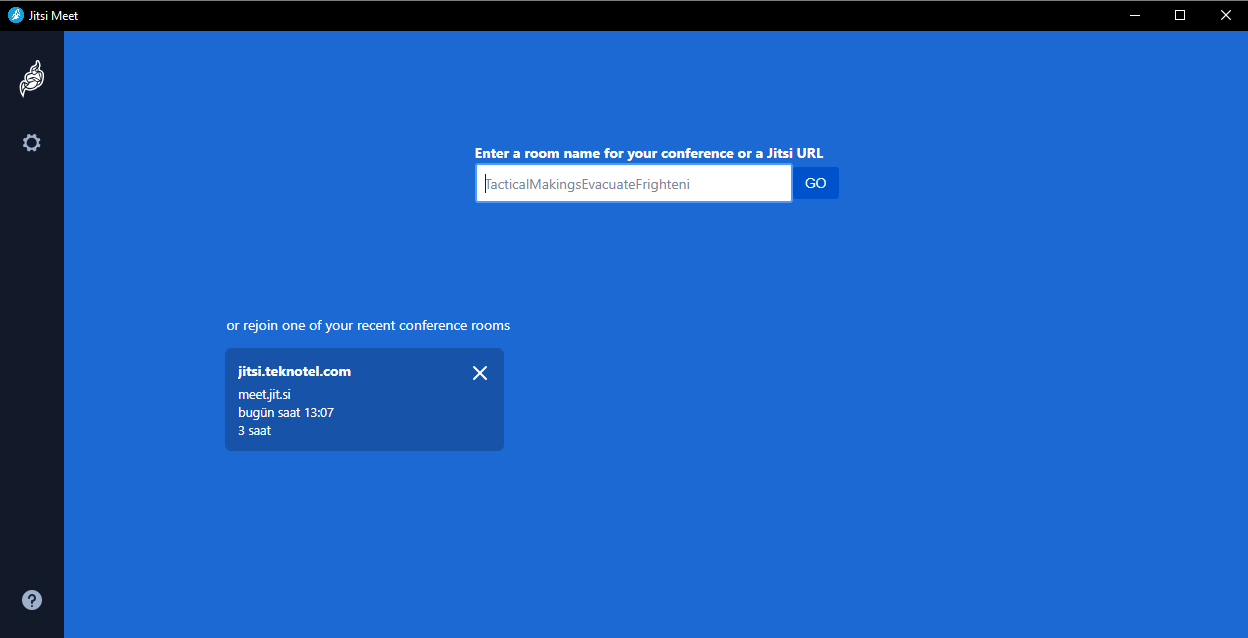Click the Jitsi Meet title bar app icon
Image resolution: width=1248 pixels, height=638 pixels.
[x=15, y=15]
